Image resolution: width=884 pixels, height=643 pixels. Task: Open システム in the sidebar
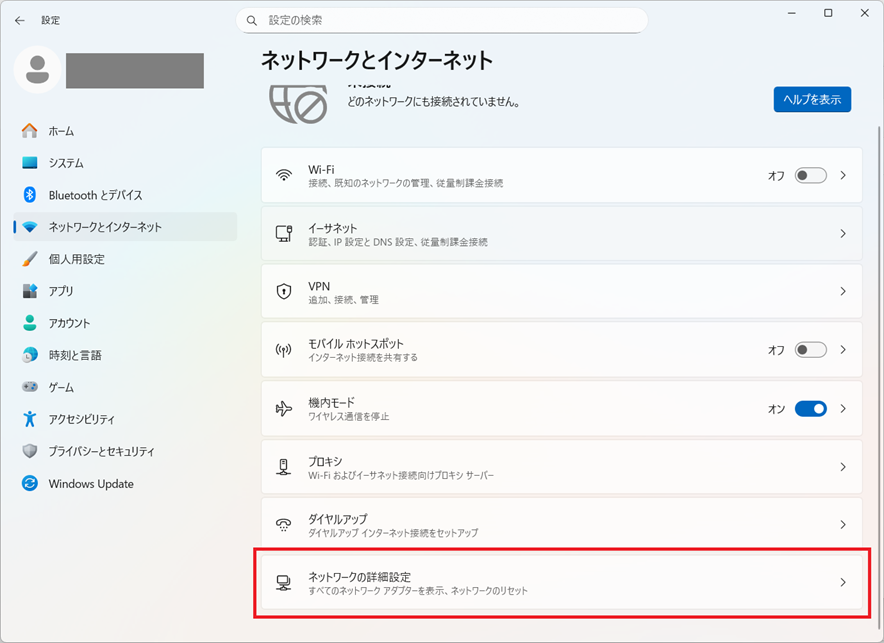66,163
